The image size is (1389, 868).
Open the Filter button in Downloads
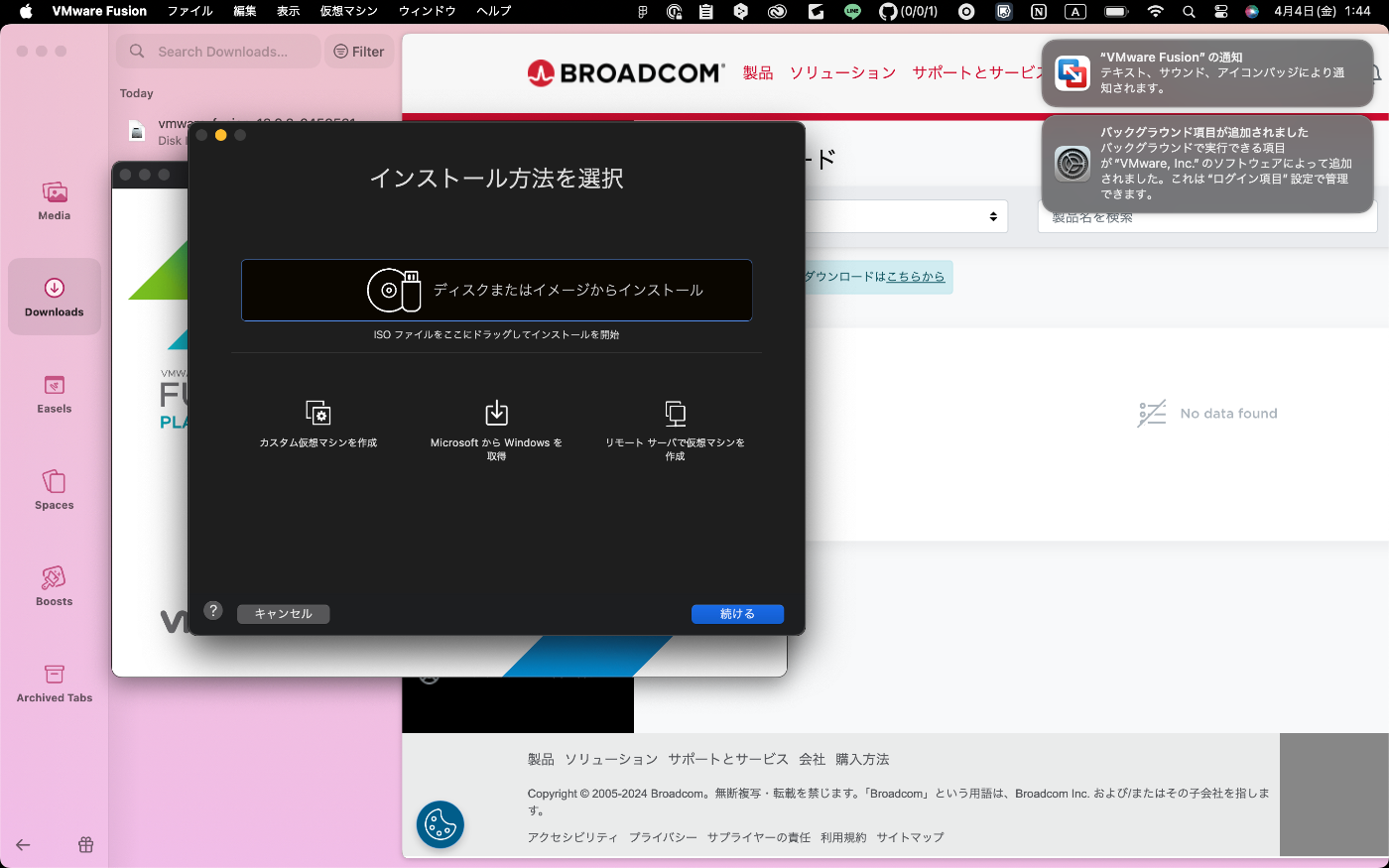359,52
